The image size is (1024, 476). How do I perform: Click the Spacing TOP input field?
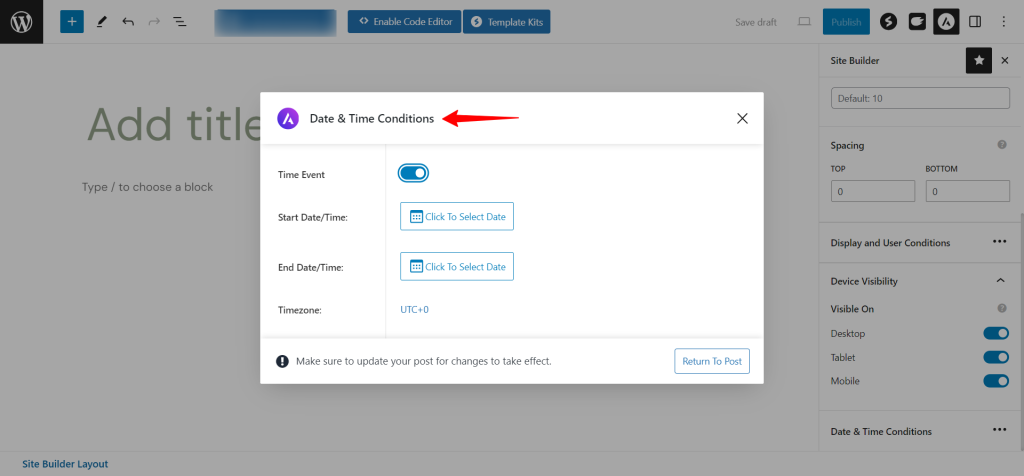[872, 191]
